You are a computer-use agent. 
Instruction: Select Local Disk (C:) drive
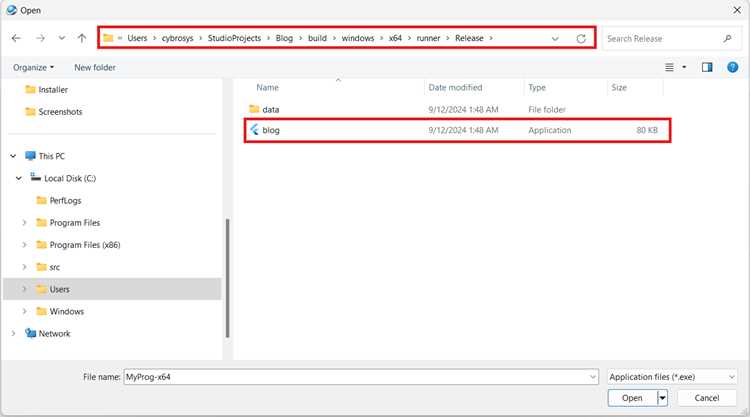coord(63,178)
